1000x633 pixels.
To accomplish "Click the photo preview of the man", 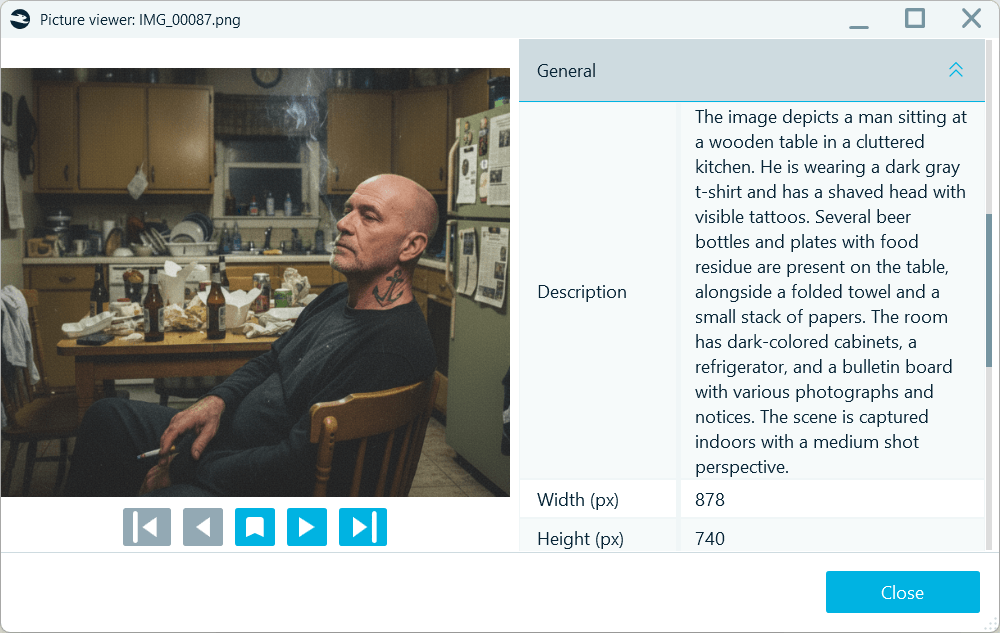I will pyautogui.click(x=255, y=281).
